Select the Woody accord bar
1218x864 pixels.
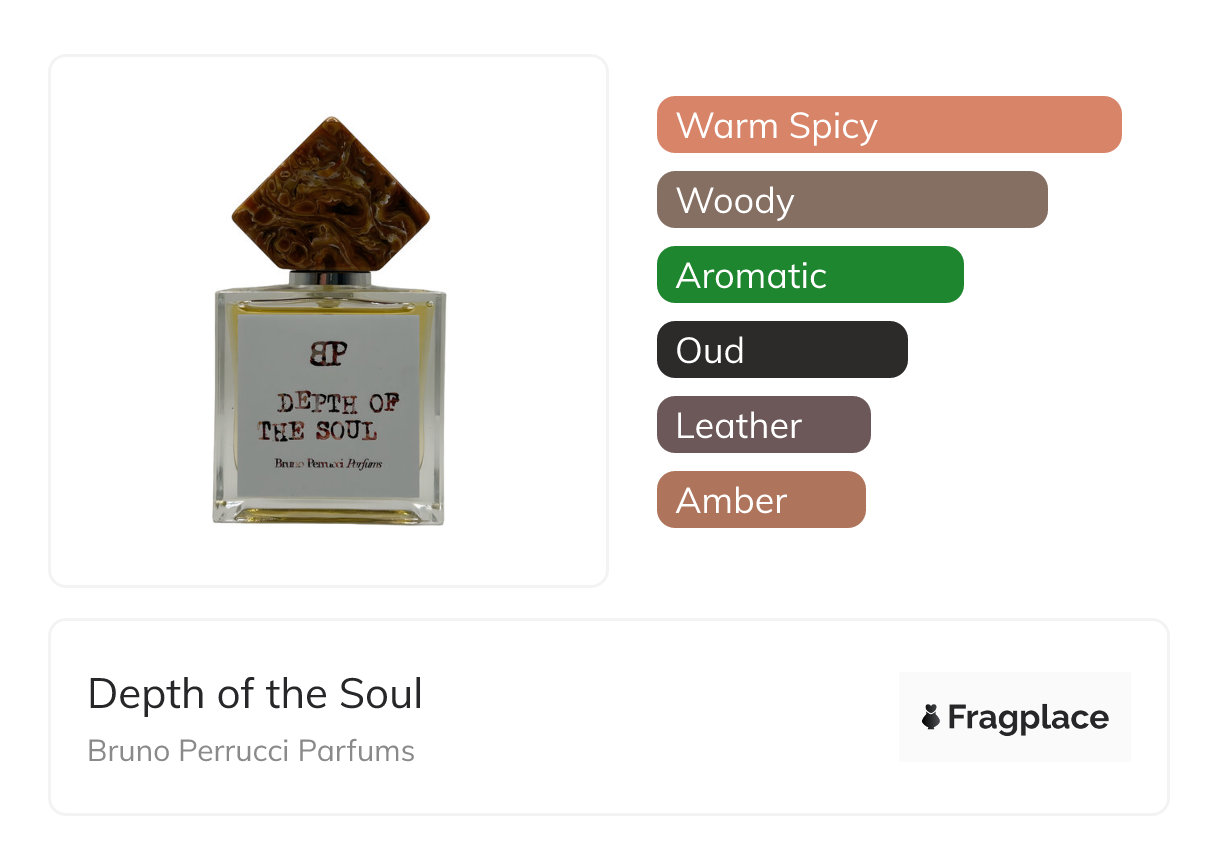pos(851,200)
